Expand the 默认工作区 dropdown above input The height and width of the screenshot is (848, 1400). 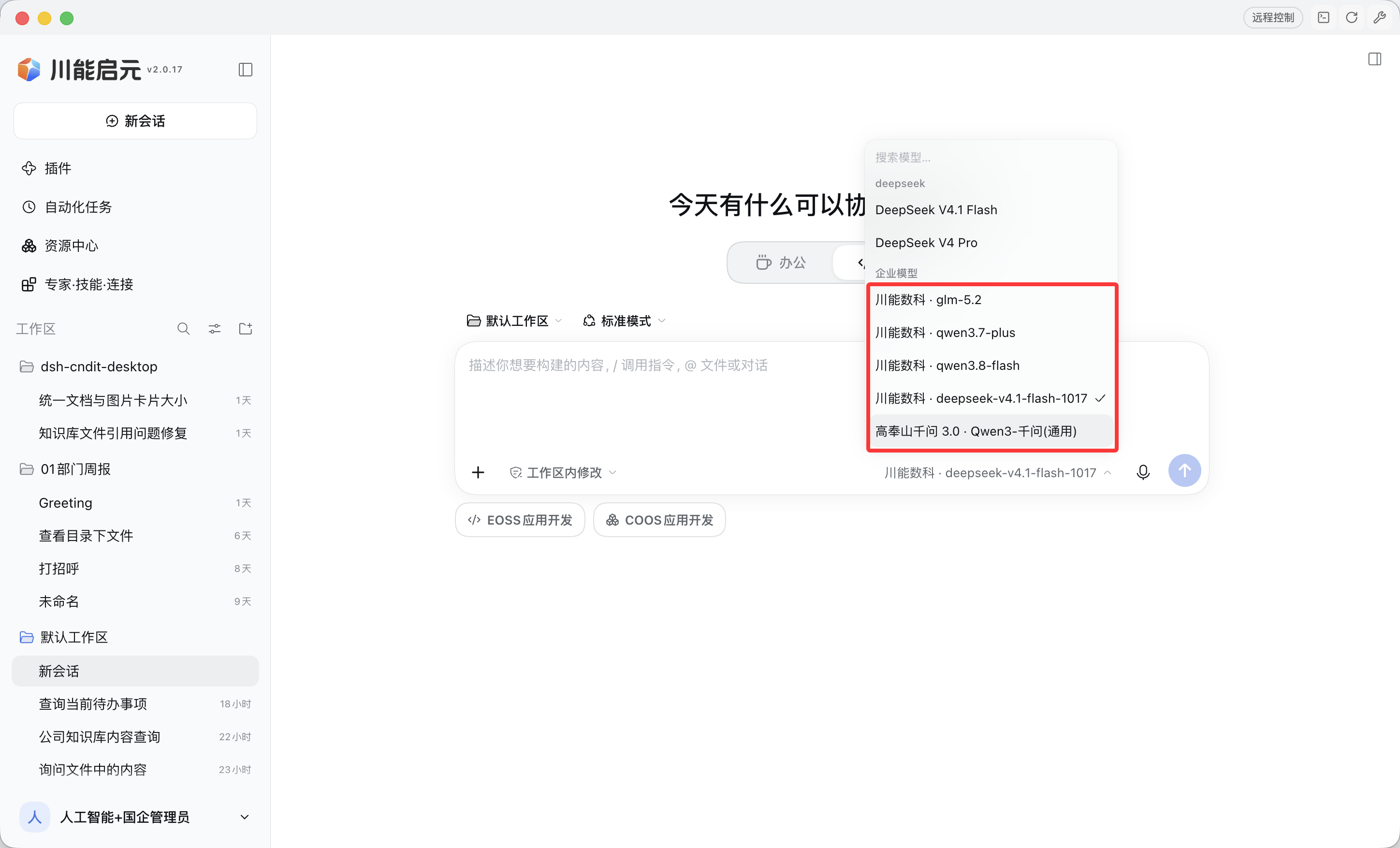[513, 321]
